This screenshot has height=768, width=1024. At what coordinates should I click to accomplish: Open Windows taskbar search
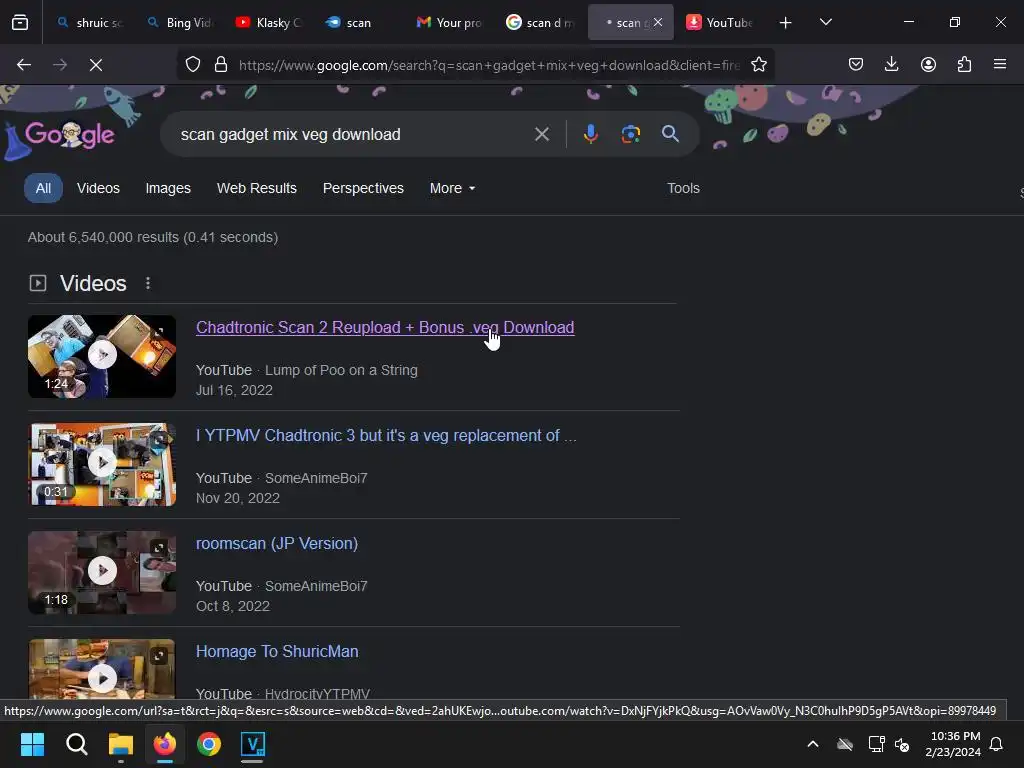tap(76, 744)
